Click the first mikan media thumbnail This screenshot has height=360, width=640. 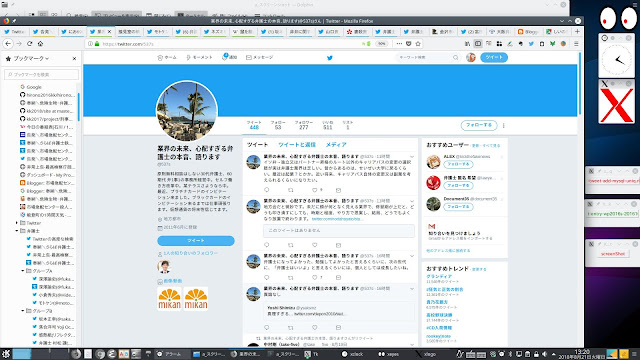(169, 299)
